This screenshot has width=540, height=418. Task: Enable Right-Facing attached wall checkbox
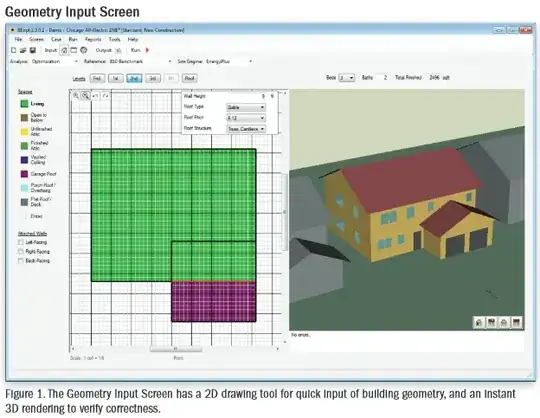tap(21, 252)
